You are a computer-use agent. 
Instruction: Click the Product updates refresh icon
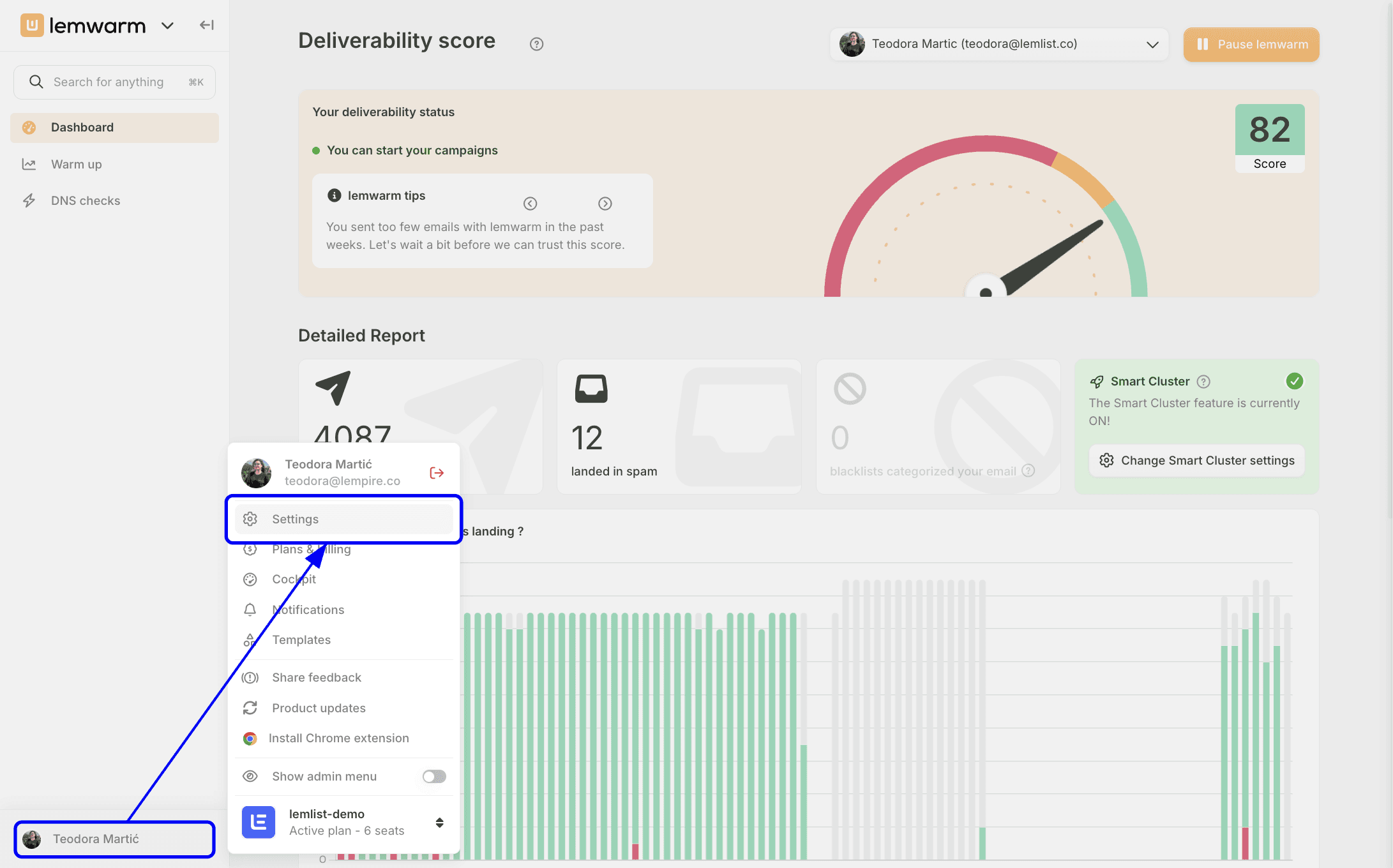tap(250, 708)
